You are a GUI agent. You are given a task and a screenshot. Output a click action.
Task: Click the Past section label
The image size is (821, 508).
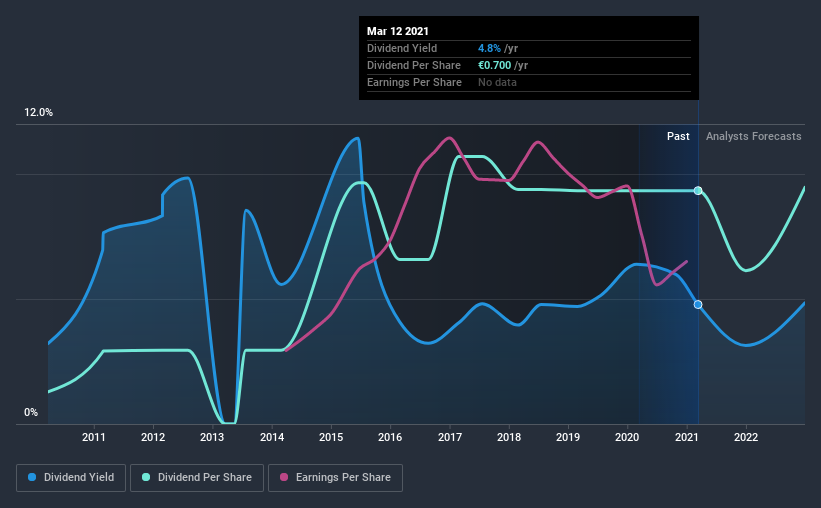(x=678, y=136)
